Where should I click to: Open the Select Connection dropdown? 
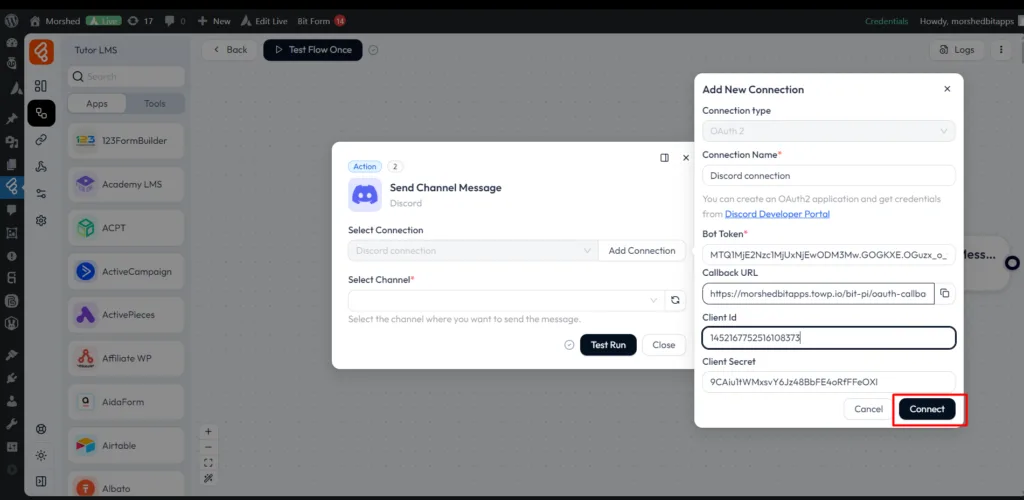click(473, 251)
